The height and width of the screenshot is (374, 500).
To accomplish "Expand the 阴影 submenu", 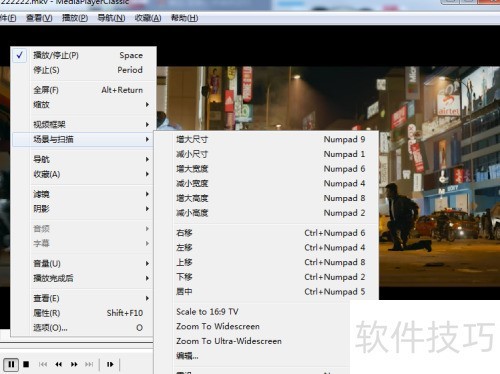I will click(x=83, y=209).
